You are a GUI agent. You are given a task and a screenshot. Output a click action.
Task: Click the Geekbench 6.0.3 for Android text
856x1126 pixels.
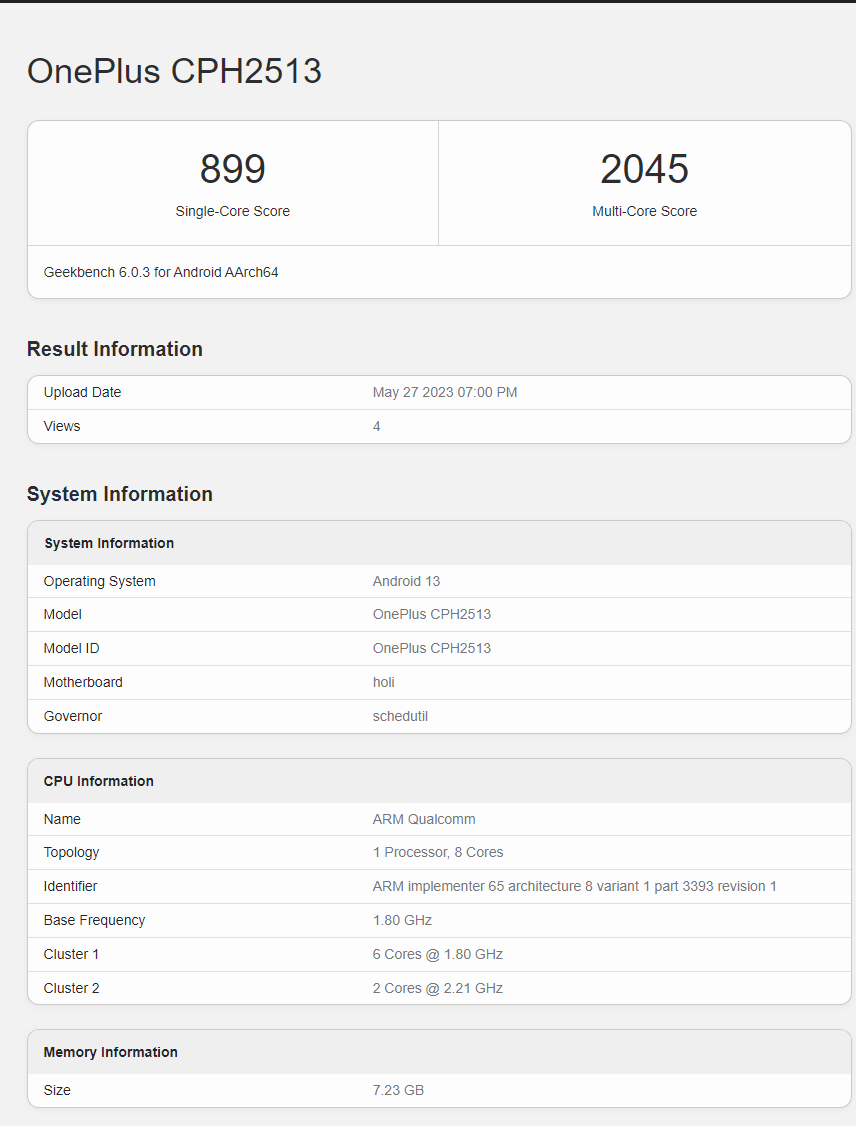(161, 272)
